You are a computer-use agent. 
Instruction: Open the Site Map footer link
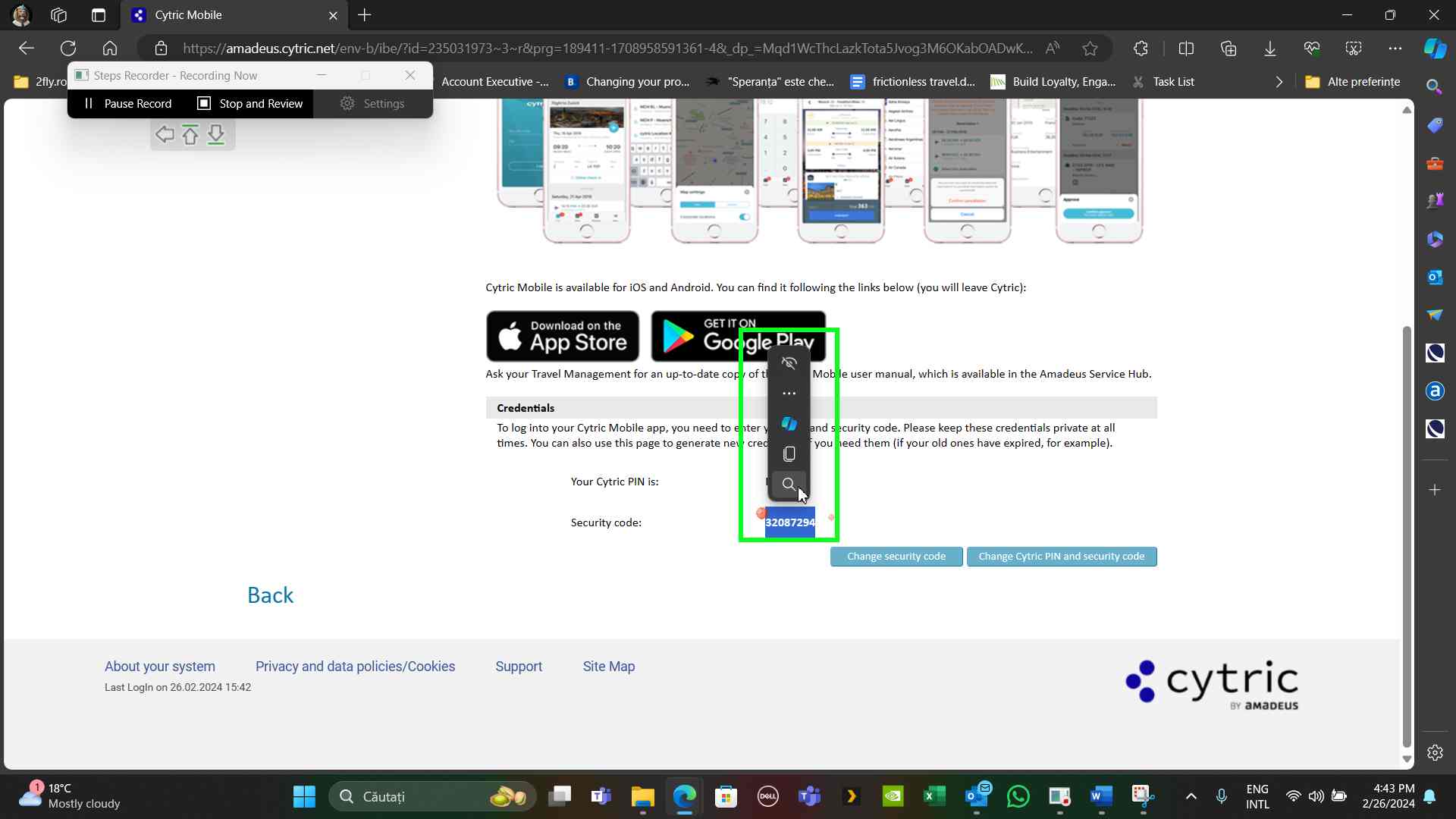click(609, 667)
